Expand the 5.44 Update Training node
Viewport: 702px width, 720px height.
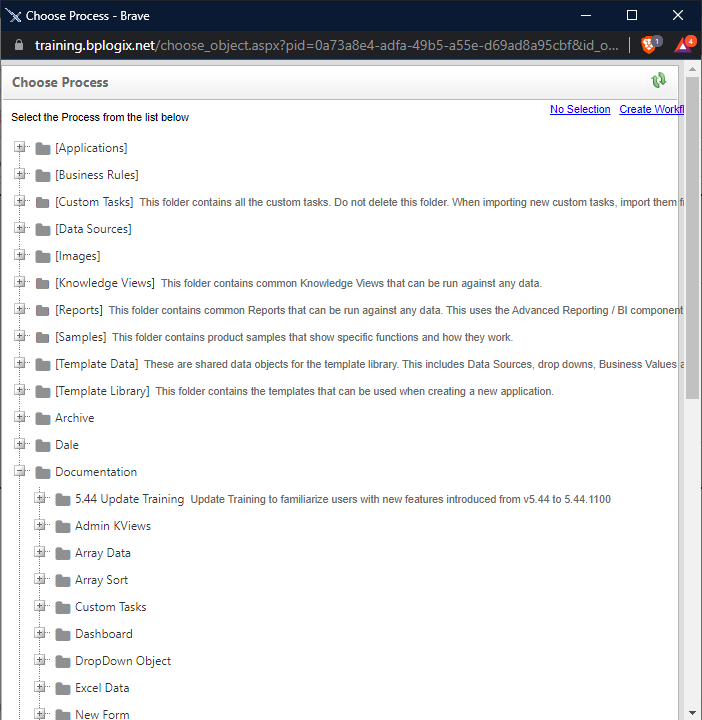click(39, 498)
